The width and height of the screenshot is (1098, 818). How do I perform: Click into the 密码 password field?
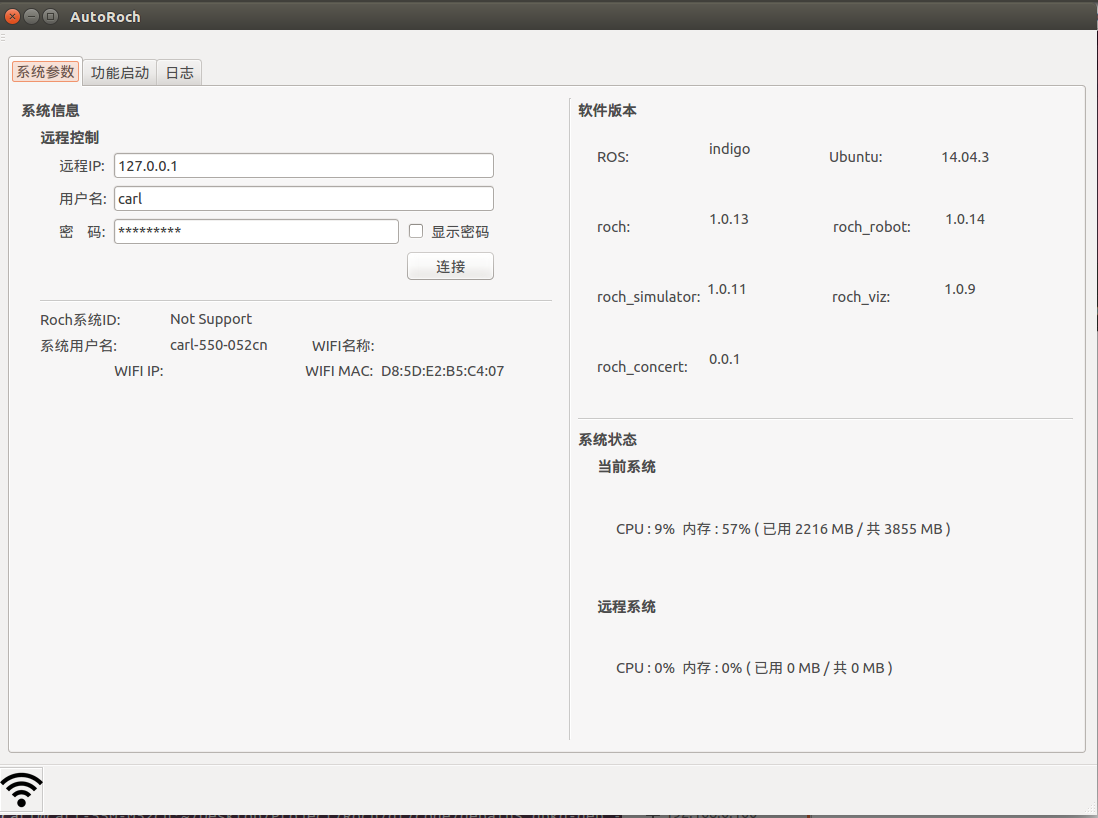point(256,231)
